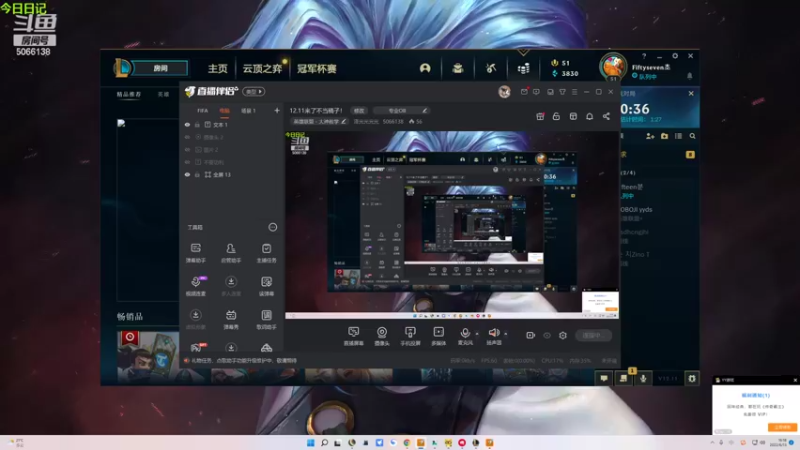This screenshot has width=800, height=450.
Task: Switch to the 电脑 scene tab
Action: pos(224,111)
